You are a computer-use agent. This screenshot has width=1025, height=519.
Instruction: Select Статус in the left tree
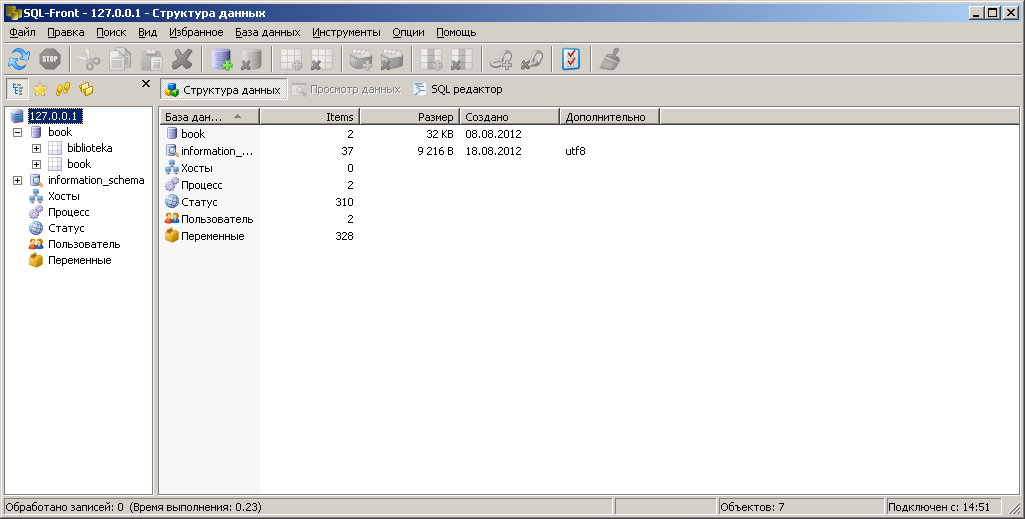(x=66, y=228)
